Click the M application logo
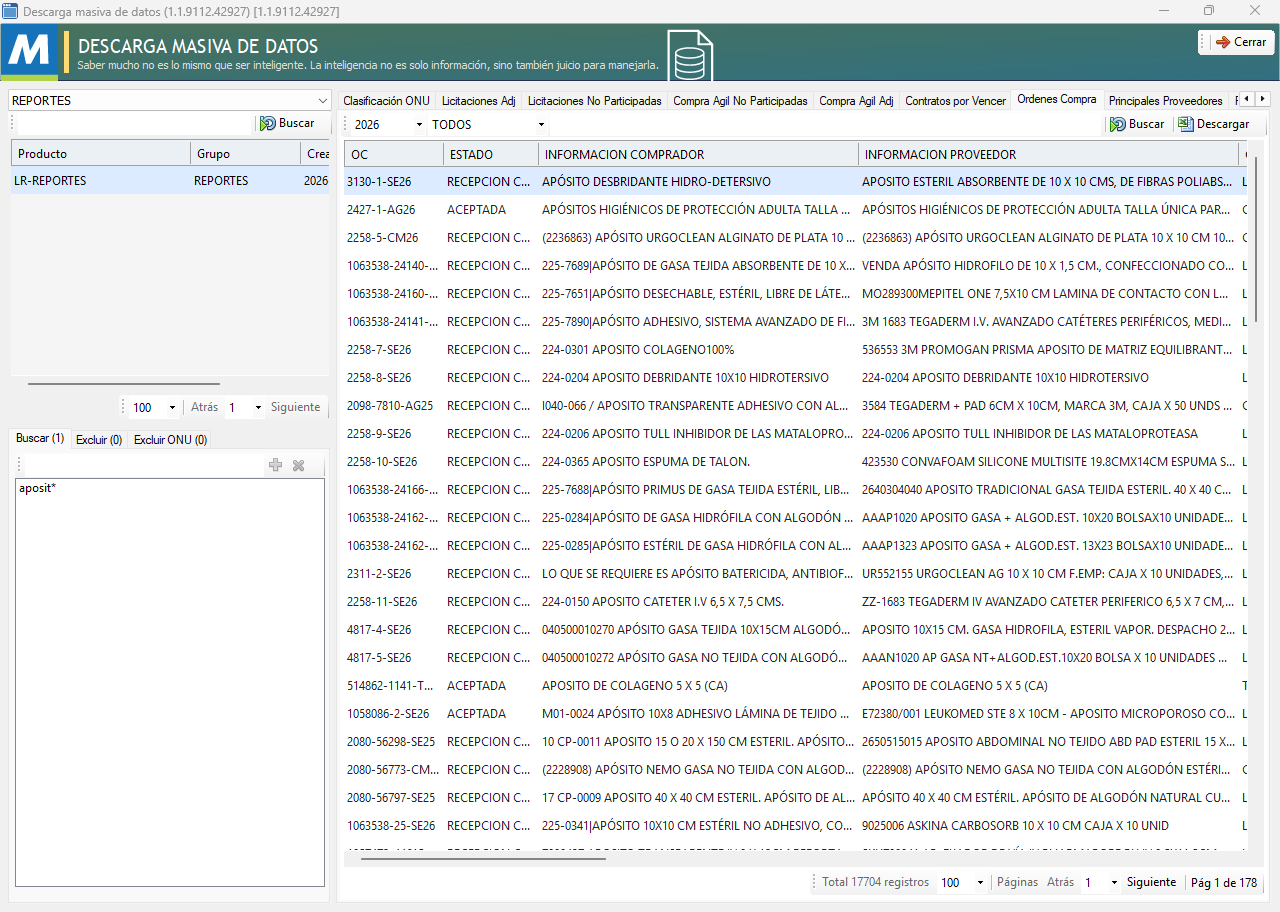Image resolution: width=1280 pixels, height=912 pixels. click(29, 52)
